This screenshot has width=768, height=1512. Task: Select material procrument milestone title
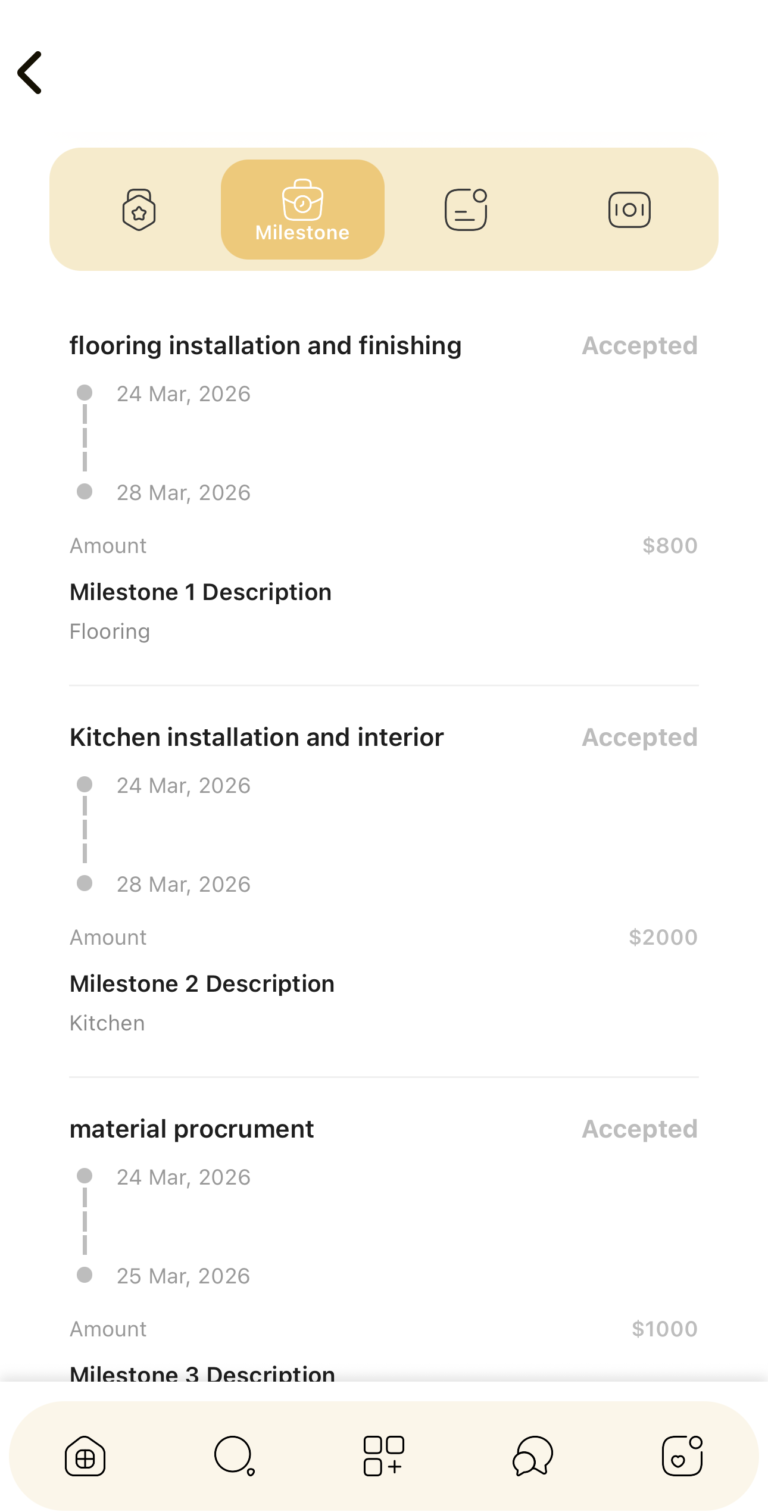tap(191, 1130)
